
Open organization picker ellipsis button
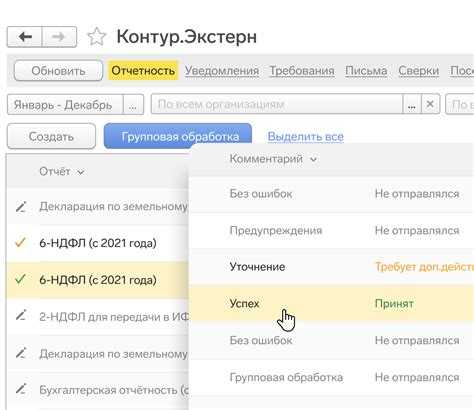(x=412, y=104)
